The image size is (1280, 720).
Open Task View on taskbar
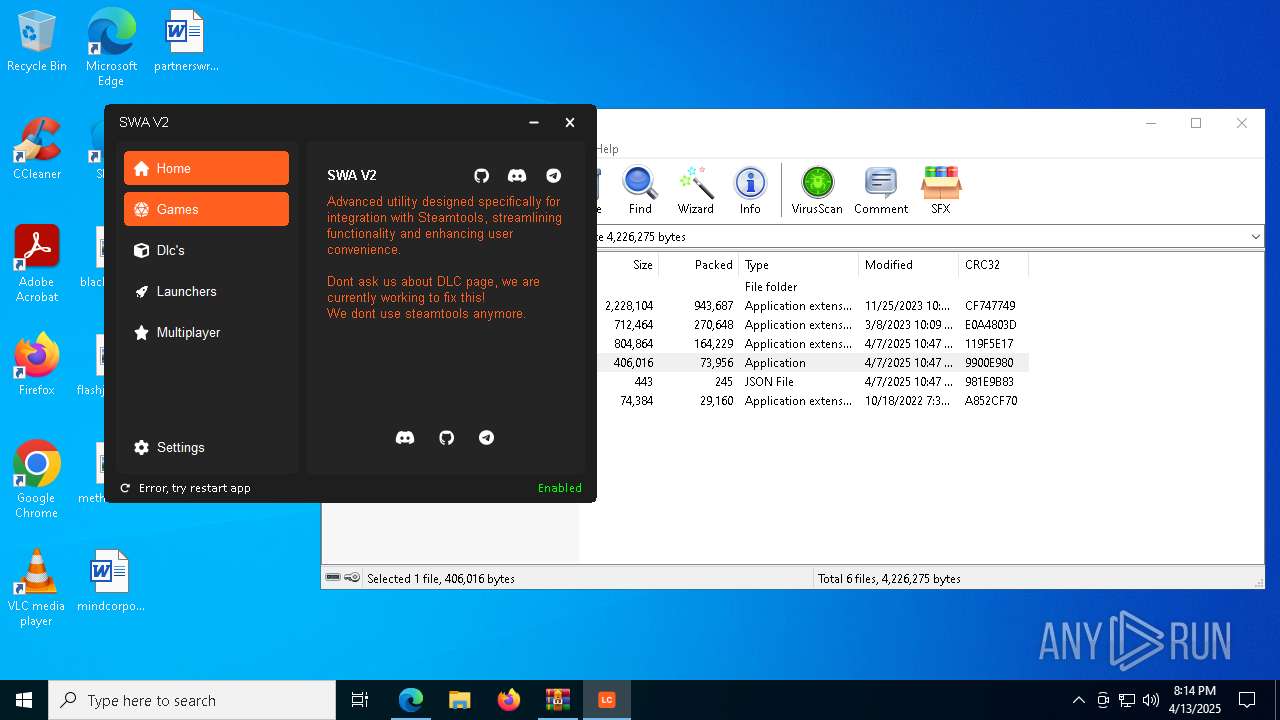360,700
